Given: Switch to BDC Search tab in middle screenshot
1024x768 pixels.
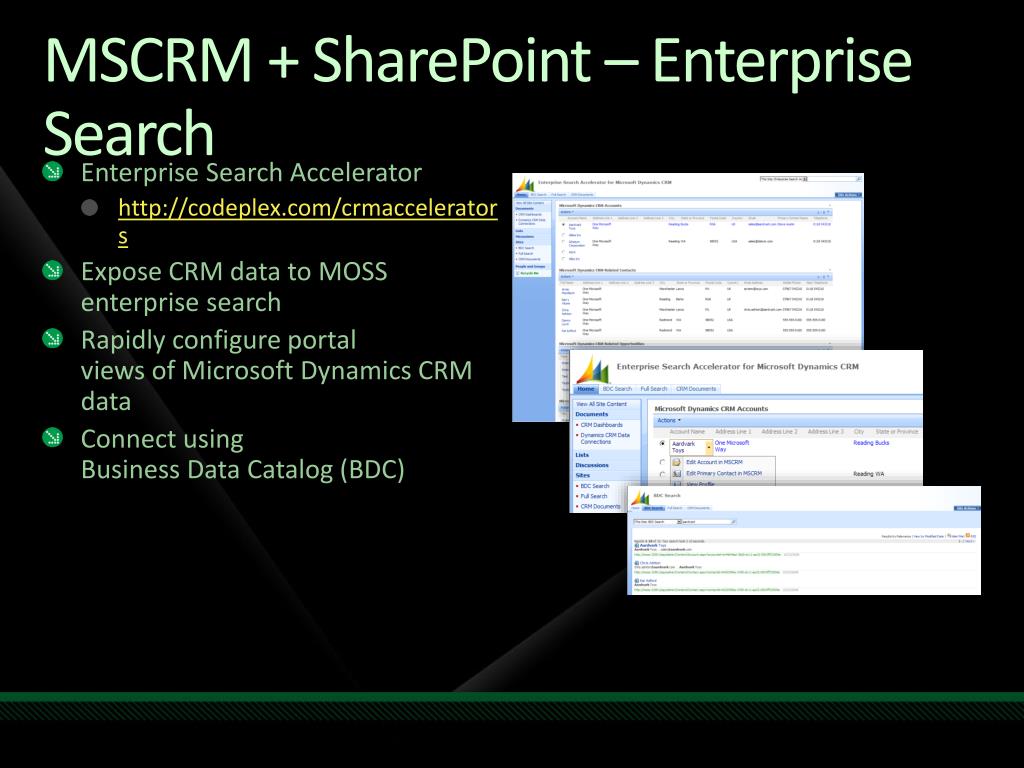Looking at the screenshot, I should (617, 389).
